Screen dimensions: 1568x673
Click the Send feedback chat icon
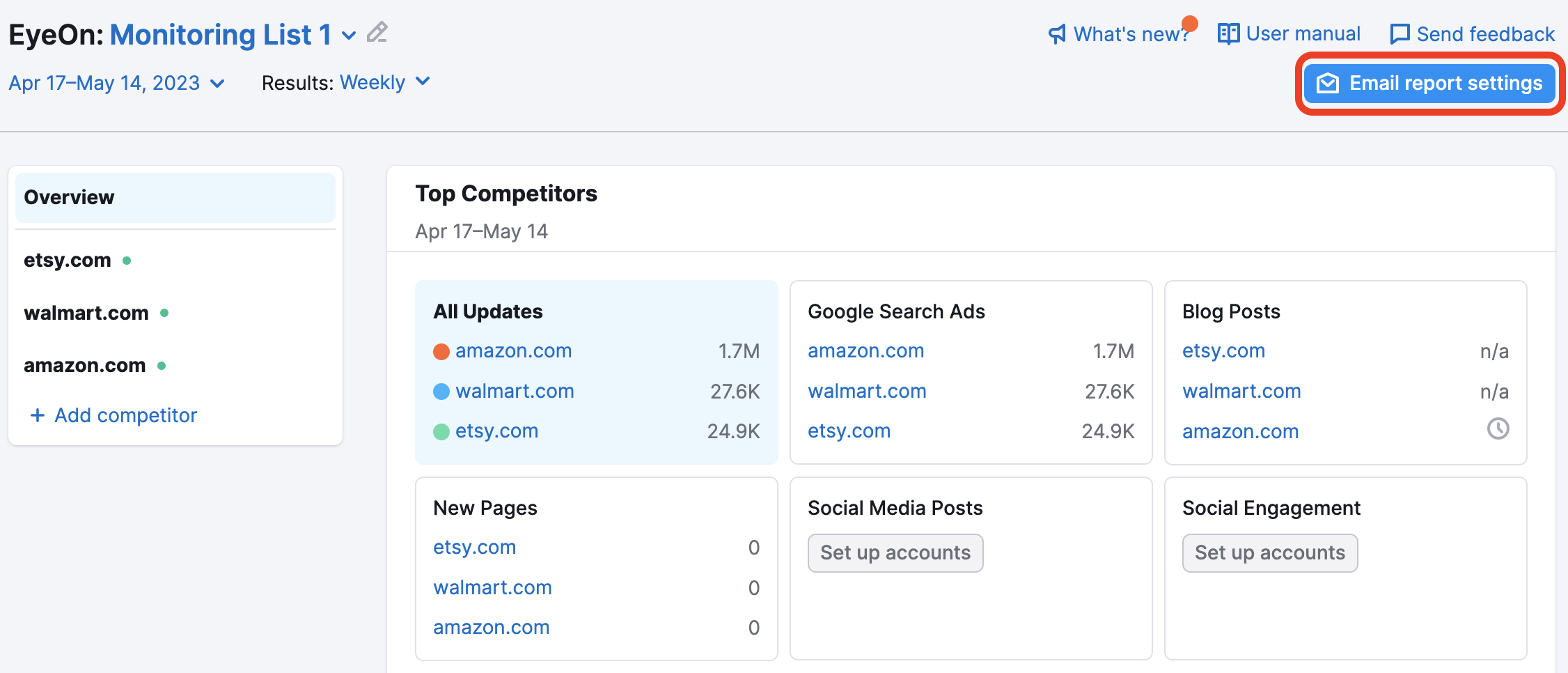(1401, 33)
